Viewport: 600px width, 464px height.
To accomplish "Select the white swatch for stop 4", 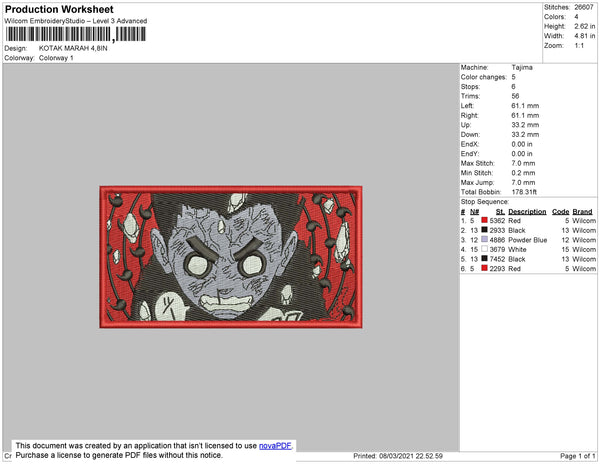I will coord(484,249).
